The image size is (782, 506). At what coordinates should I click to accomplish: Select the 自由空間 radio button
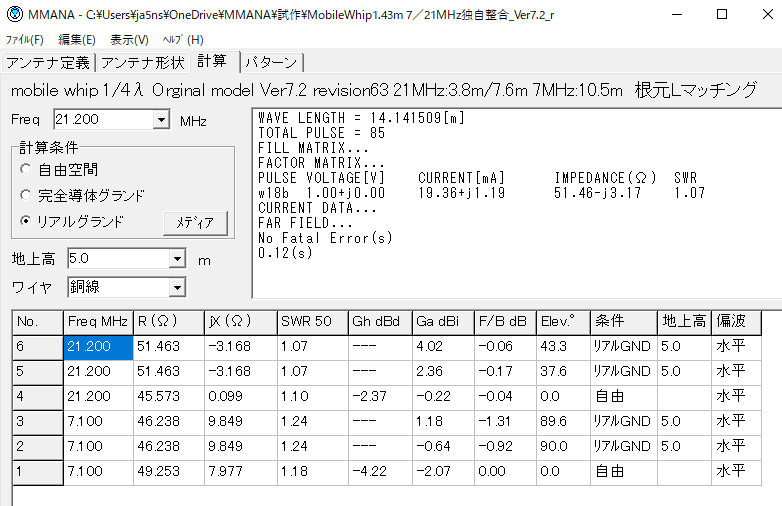click(25, 169)
